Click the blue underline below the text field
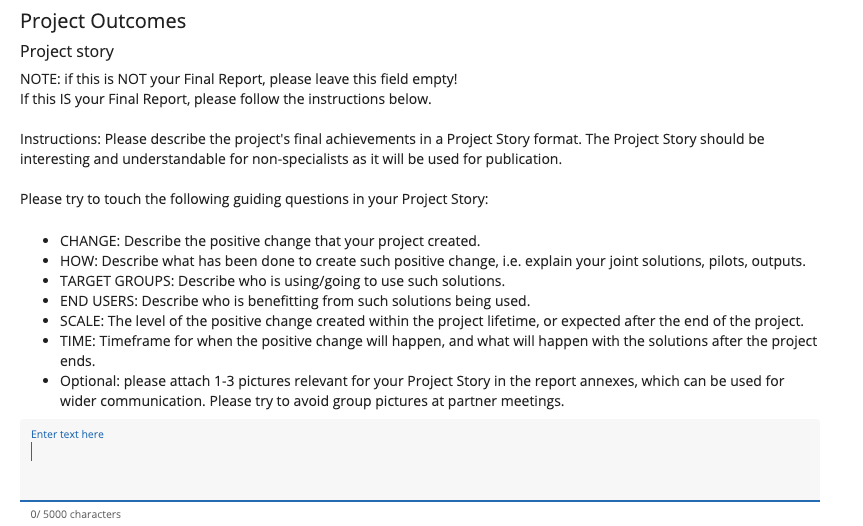Screen dimensions: 863x526 420,500
